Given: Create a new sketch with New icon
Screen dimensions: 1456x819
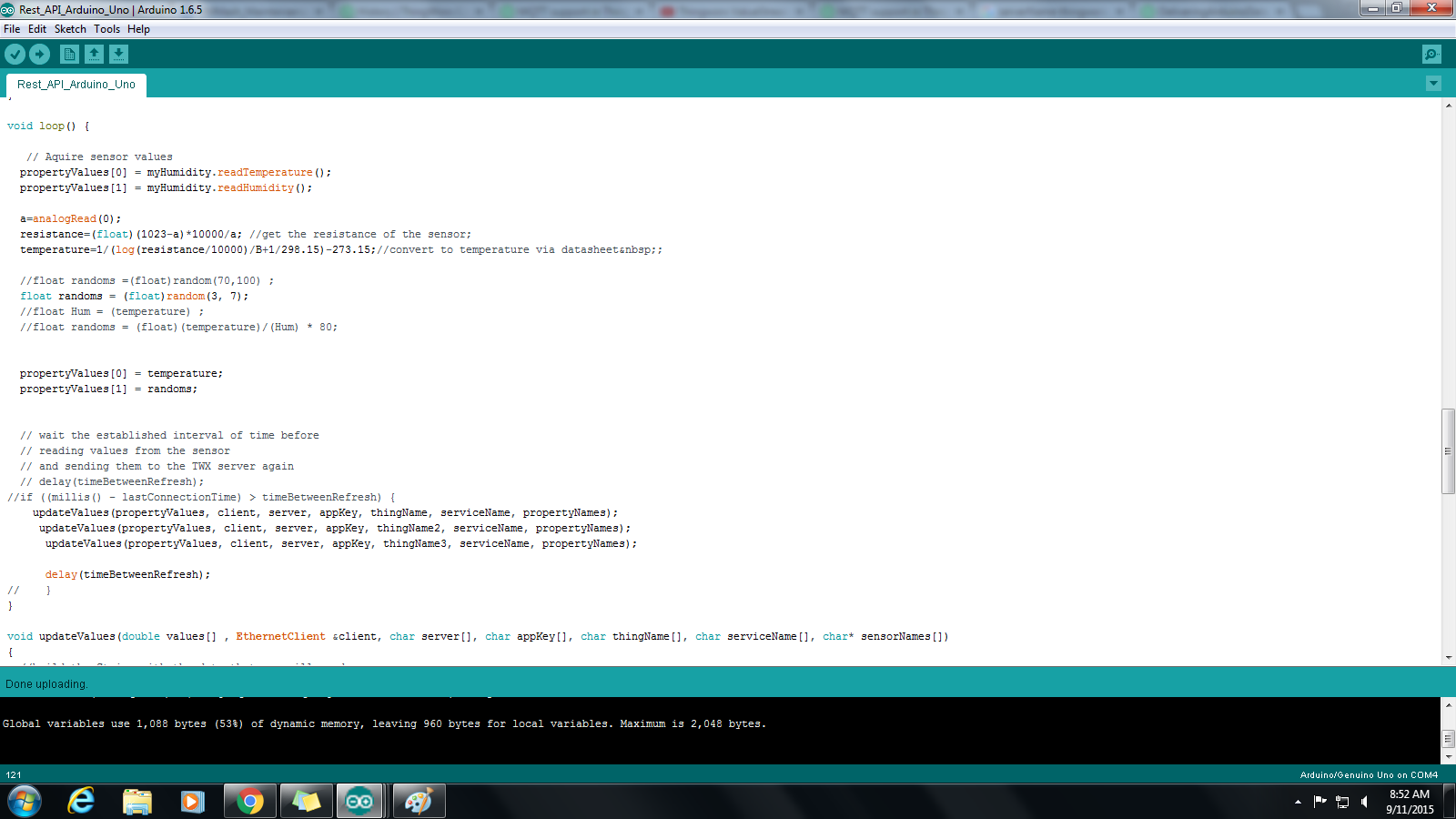Looking at the screenshot, I should 69,55.
